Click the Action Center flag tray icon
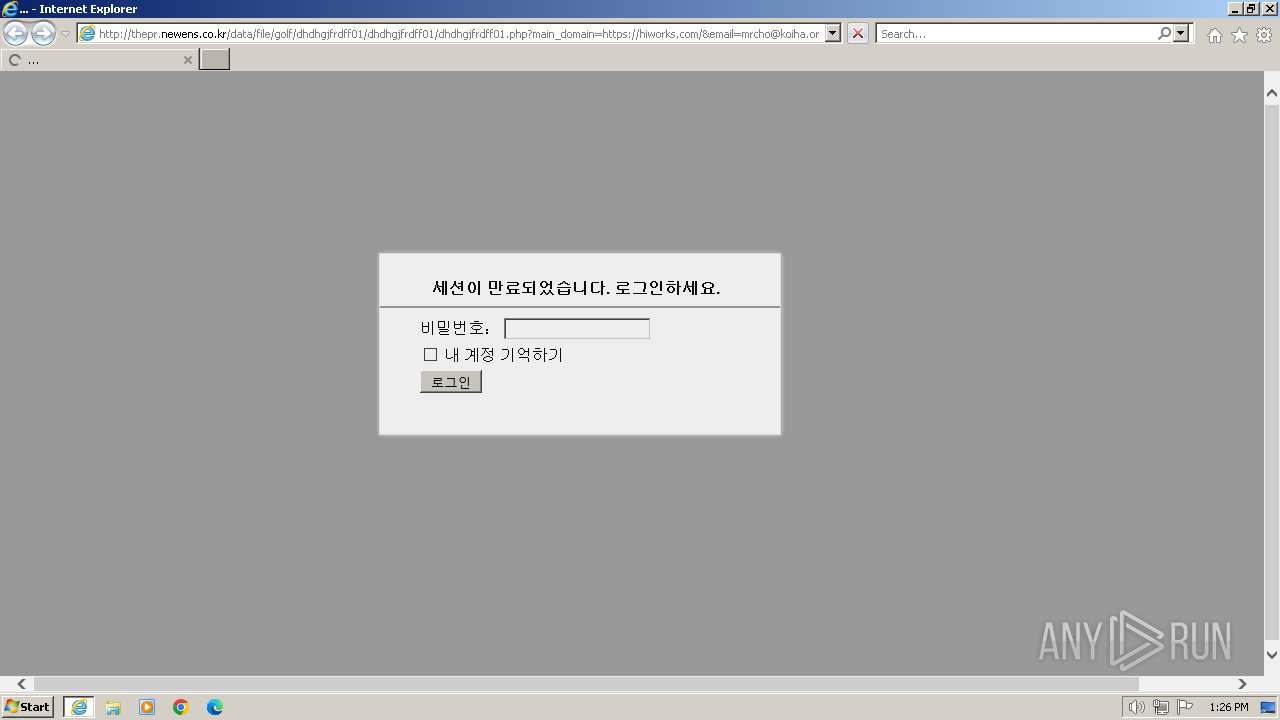This screenshot has height=720, width=1280. [1185, 707]
